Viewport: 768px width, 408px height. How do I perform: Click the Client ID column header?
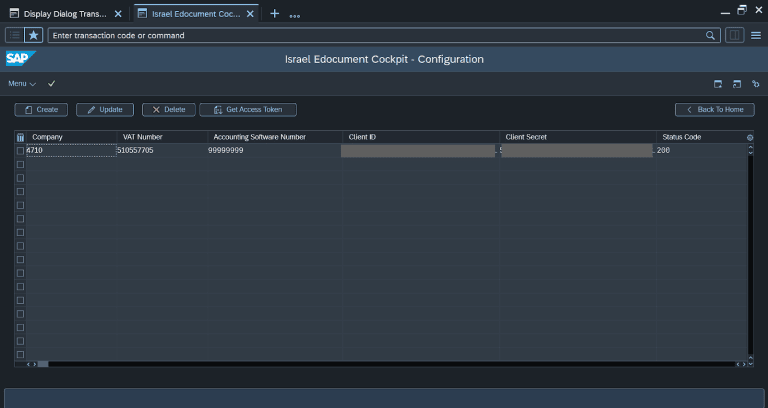421,137
